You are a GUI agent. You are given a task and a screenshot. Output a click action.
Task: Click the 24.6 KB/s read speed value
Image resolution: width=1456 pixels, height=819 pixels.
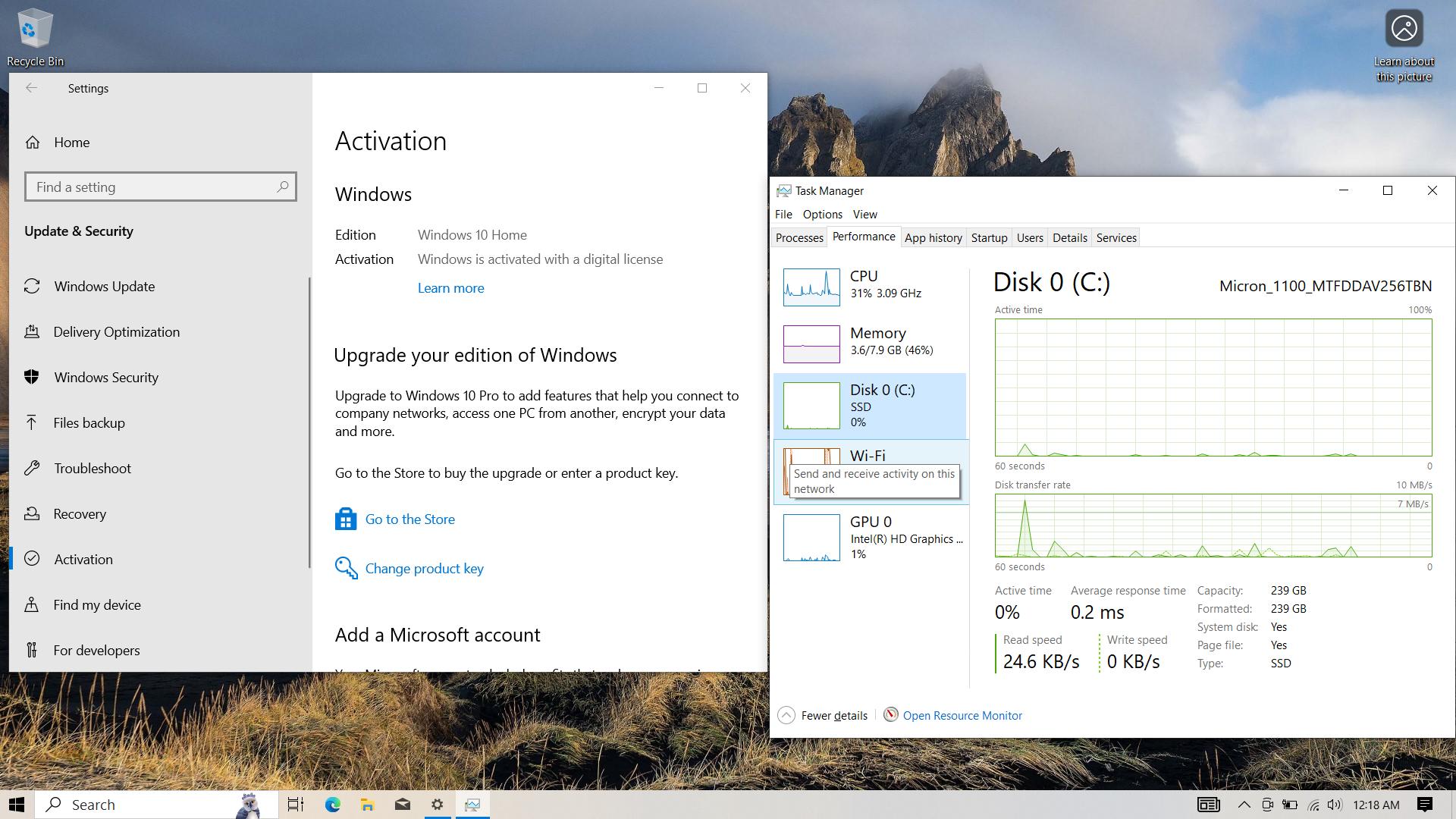(1041, 661)
